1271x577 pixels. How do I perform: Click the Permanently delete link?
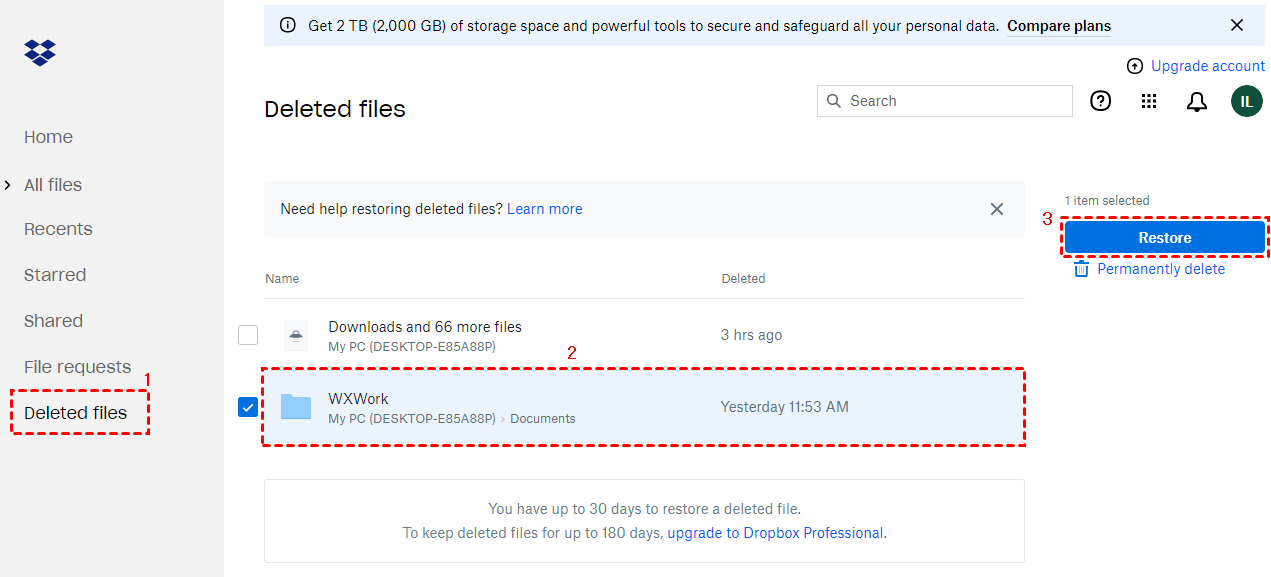click(1160, 269)
